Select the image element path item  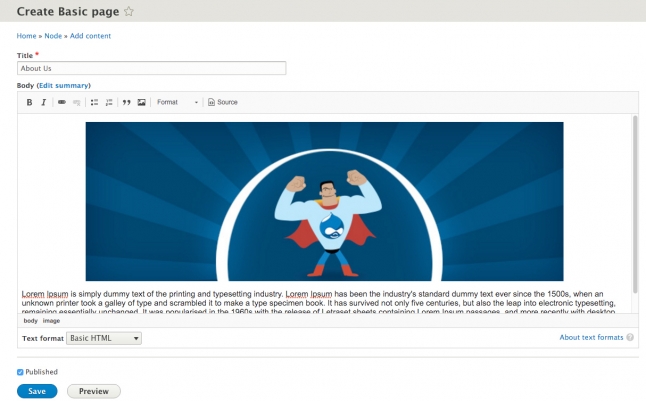click(51, 321)
